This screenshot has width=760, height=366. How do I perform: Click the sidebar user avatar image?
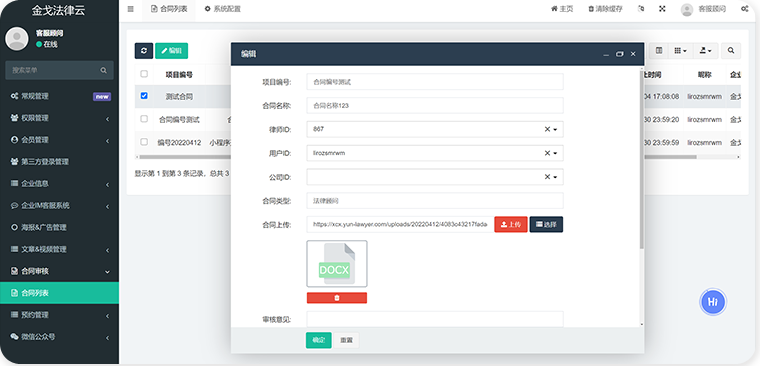17,39
